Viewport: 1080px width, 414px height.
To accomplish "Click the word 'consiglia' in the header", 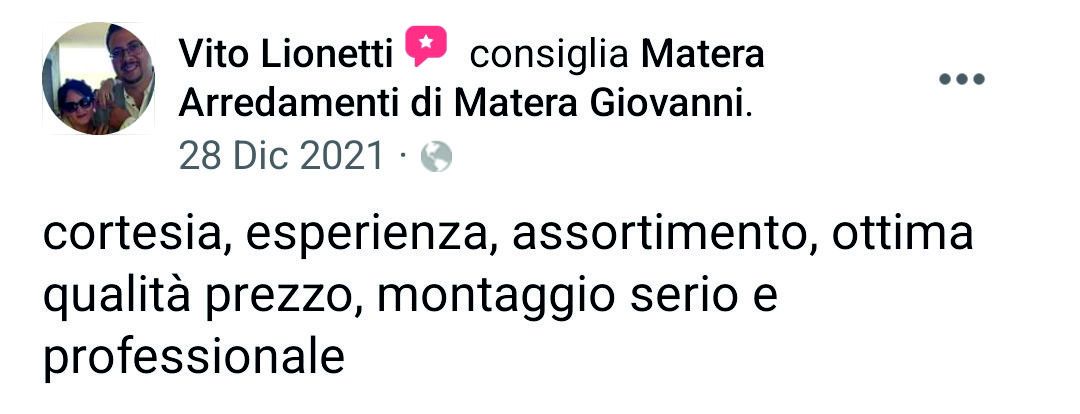I will pos(549,56).
